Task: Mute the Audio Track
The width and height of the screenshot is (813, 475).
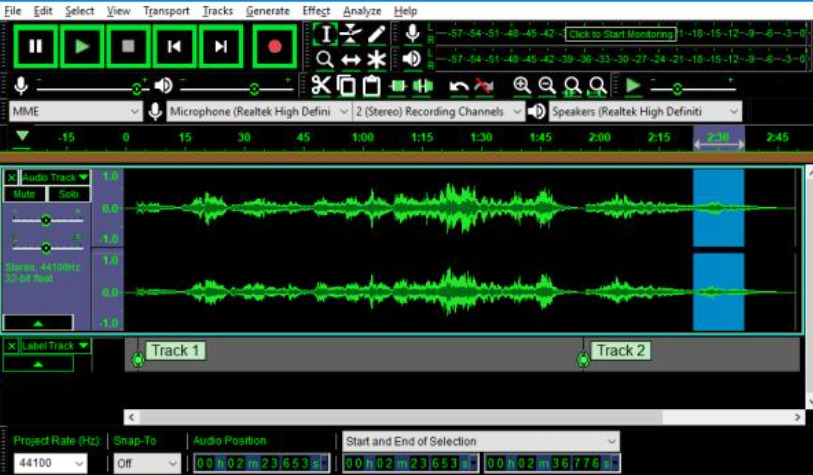Action: pyautogui.click(x=24, y=194)
